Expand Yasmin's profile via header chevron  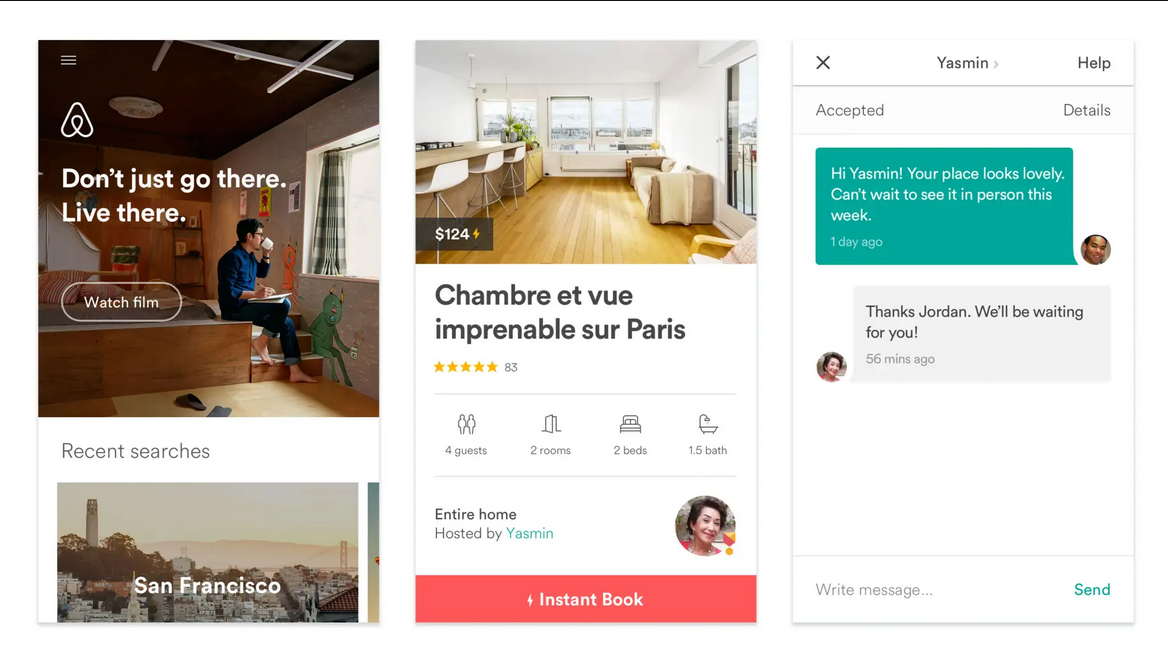(996, 64)
